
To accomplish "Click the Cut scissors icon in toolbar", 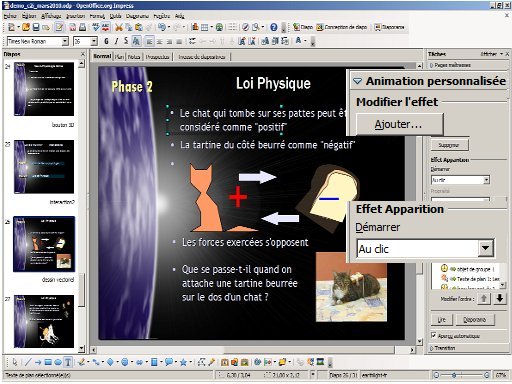I will pos(119,27).
